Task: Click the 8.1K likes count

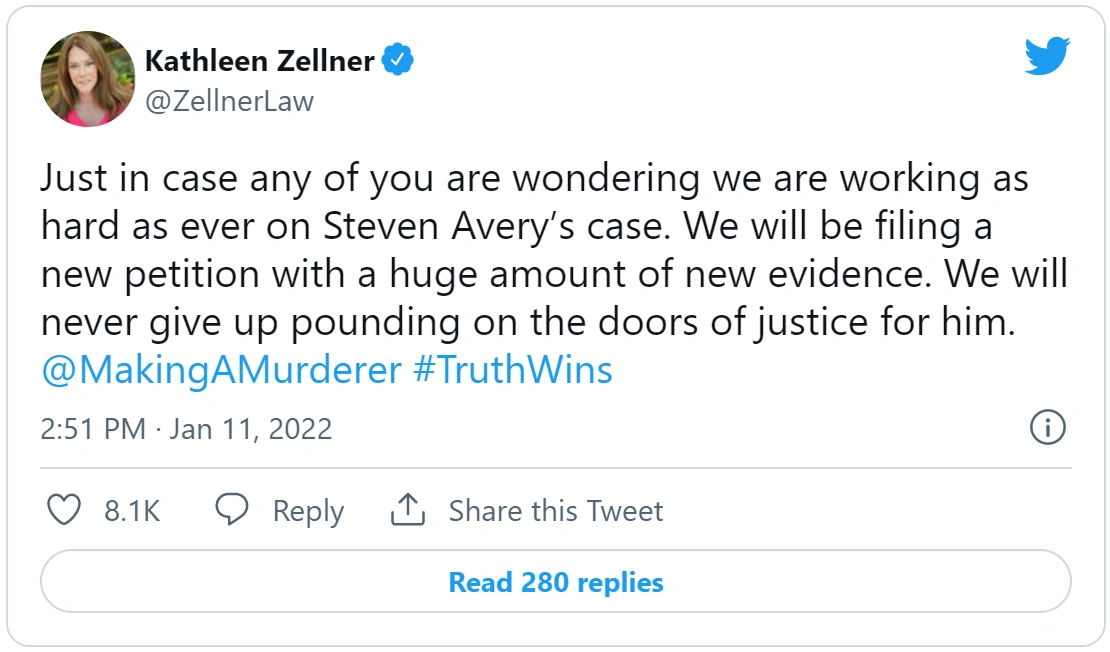Action: point(132,511)
